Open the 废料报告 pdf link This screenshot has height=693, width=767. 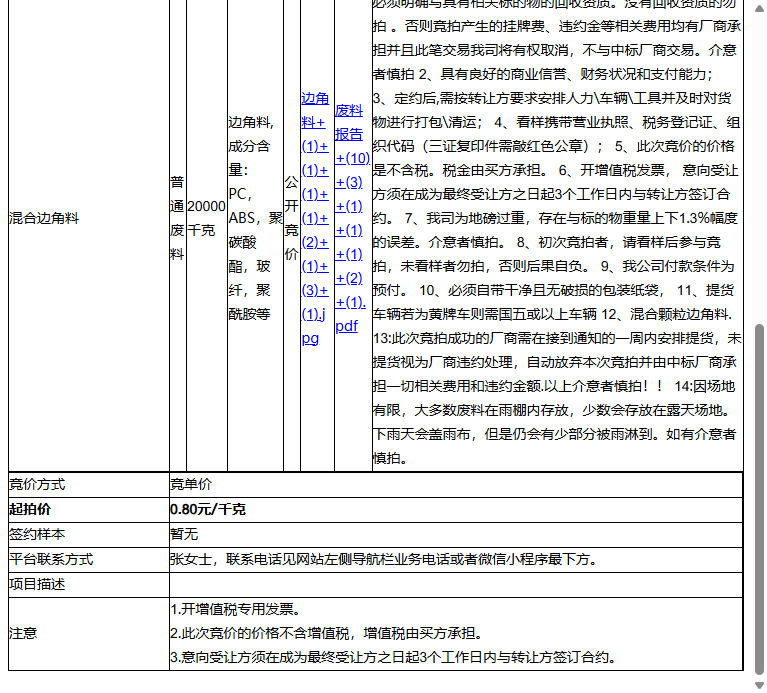tap(352, 218)
